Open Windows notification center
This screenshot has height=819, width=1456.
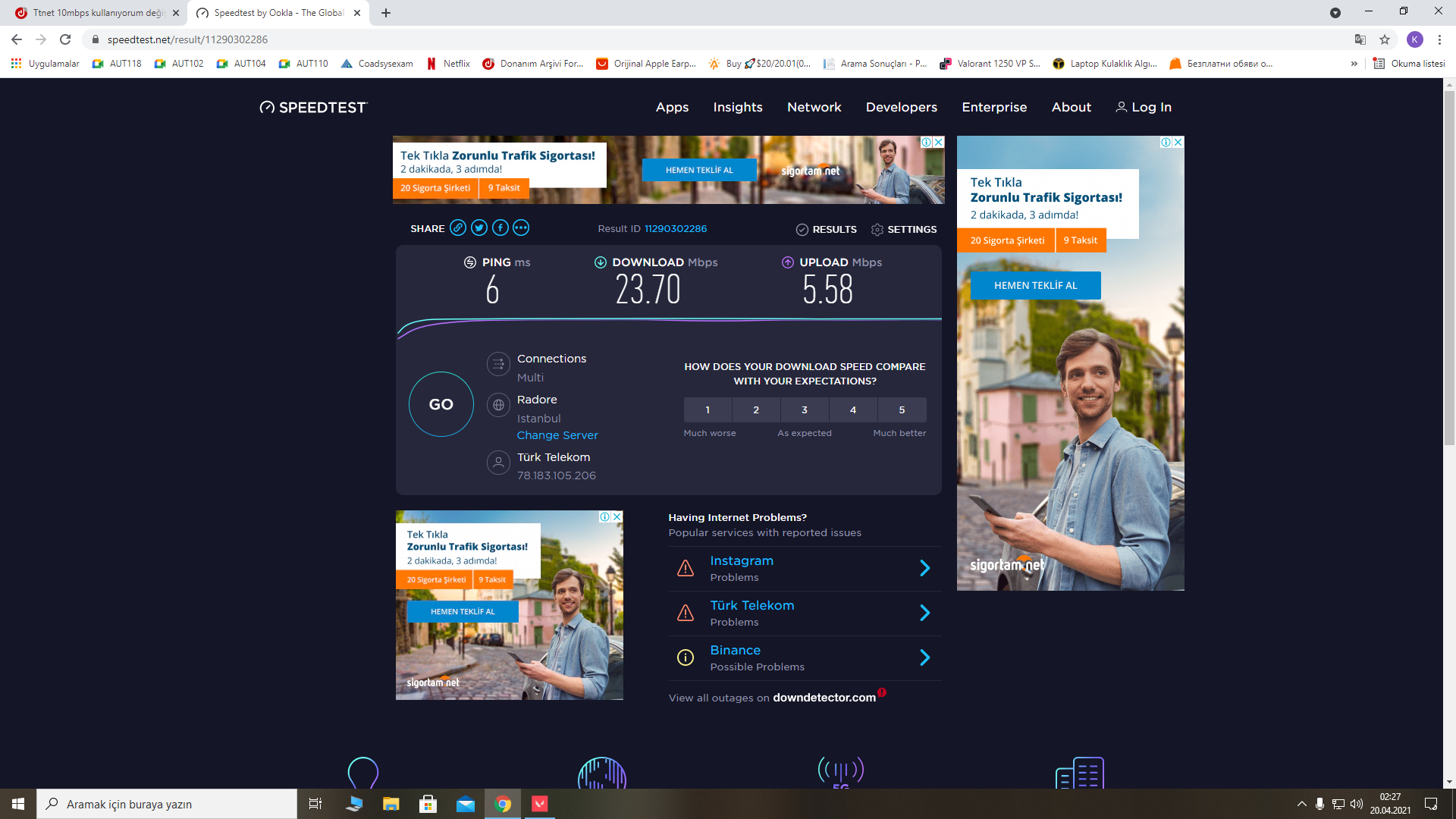click(x=1431, y=804)
